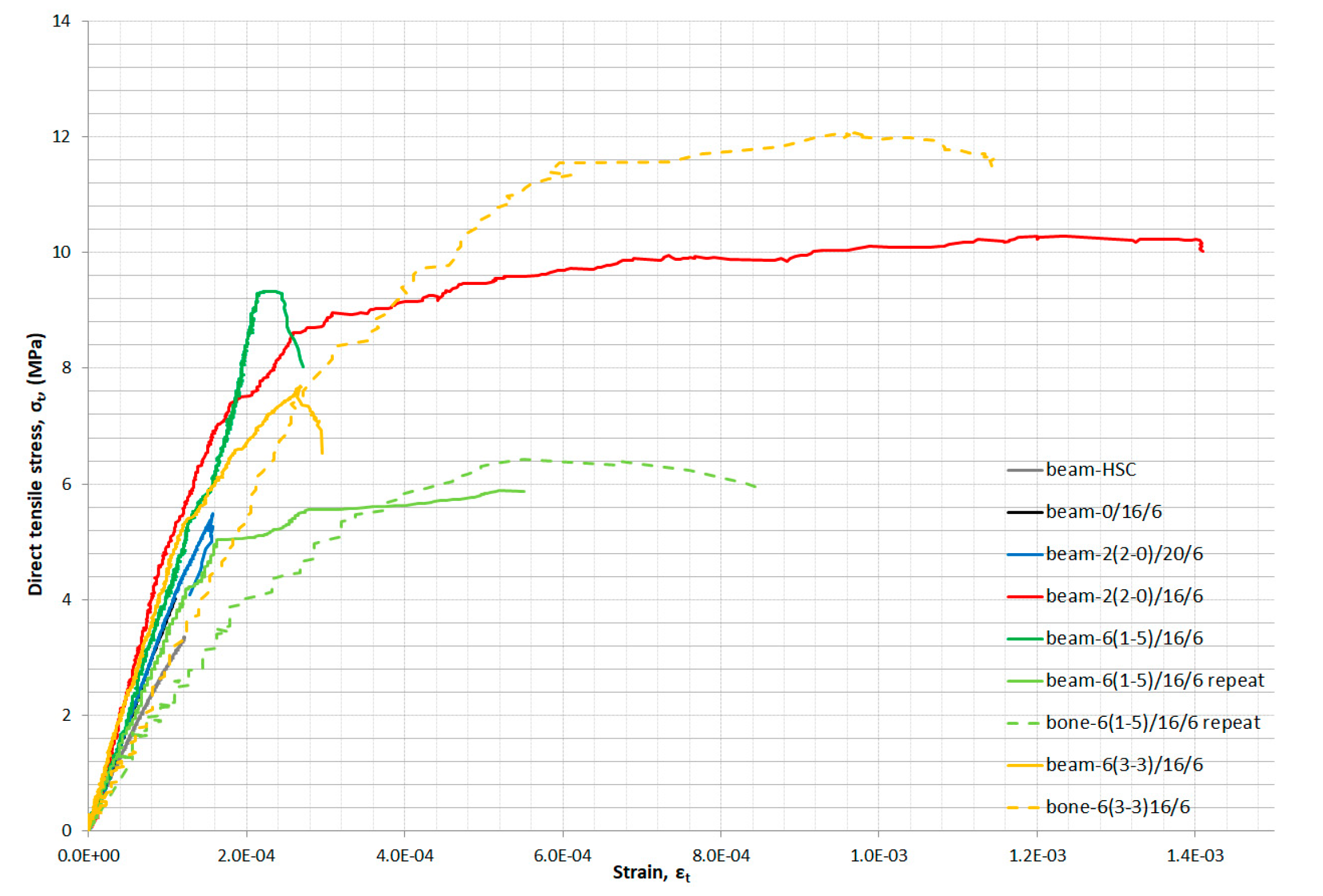The image size is (1323, 896).
Task: Click the Strain x-axis title
Action: (651, 873)
